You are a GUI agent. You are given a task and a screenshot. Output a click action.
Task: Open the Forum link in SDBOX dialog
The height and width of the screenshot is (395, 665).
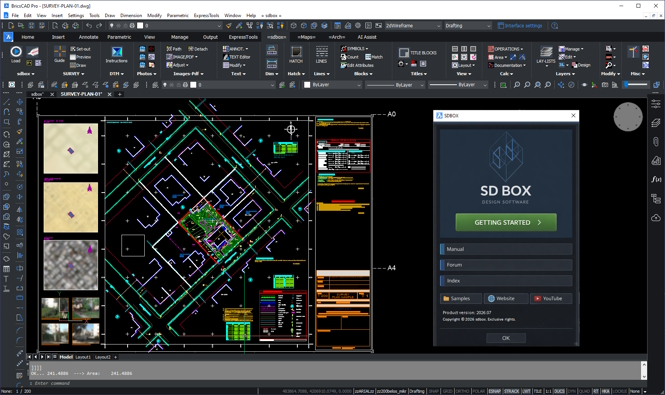point(506,265)
